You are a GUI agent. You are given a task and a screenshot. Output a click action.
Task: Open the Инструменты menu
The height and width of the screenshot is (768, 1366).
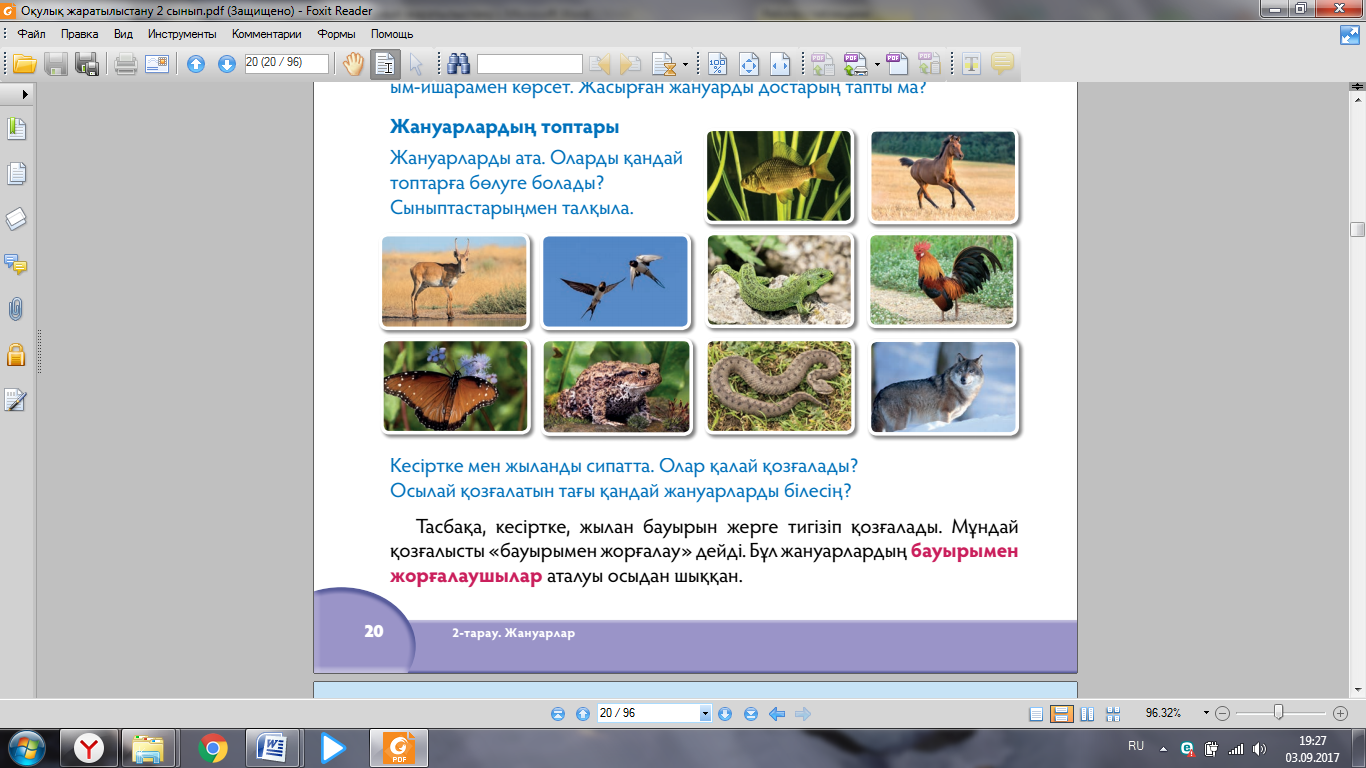[182, 34]
